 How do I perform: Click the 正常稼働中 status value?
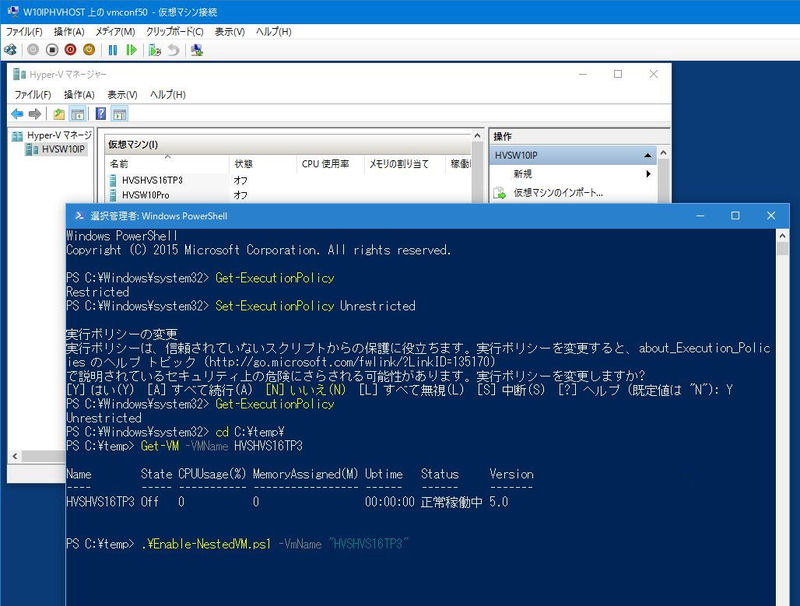[452, 502]
